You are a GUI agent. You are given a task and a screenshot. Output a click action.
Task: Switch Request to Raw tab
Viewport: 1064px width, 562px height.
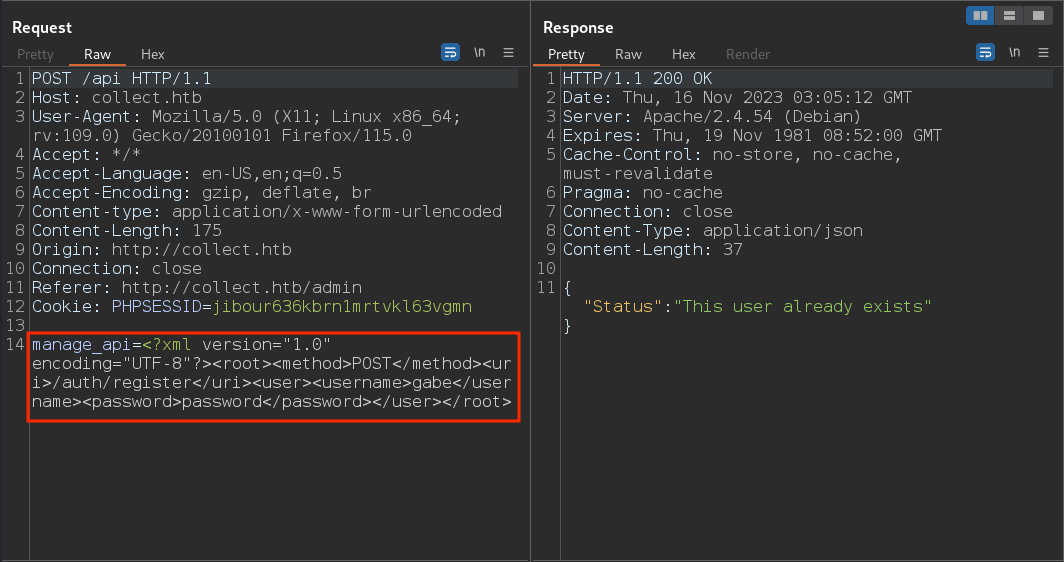pos(97,54)
